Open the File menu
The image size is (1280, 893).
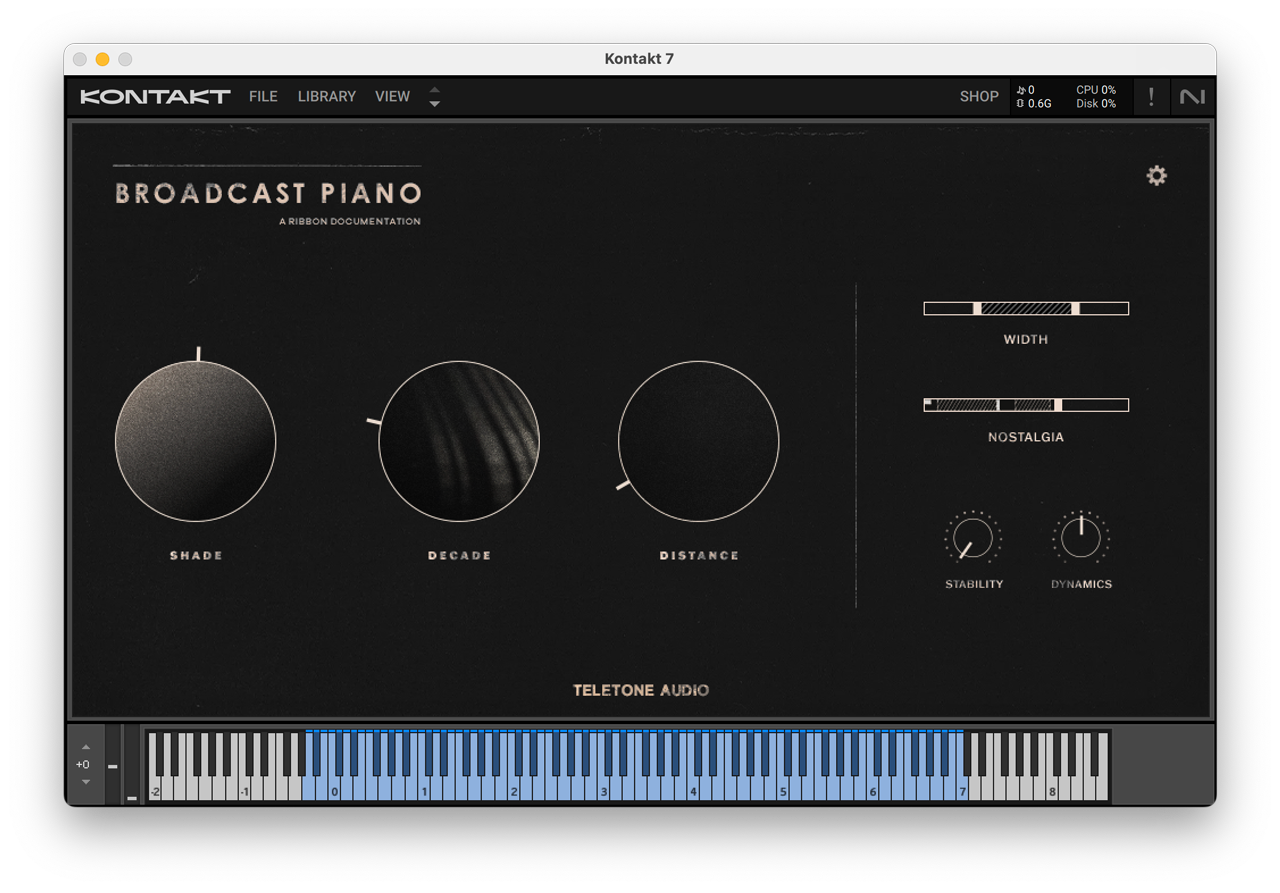tap(263, 97)
